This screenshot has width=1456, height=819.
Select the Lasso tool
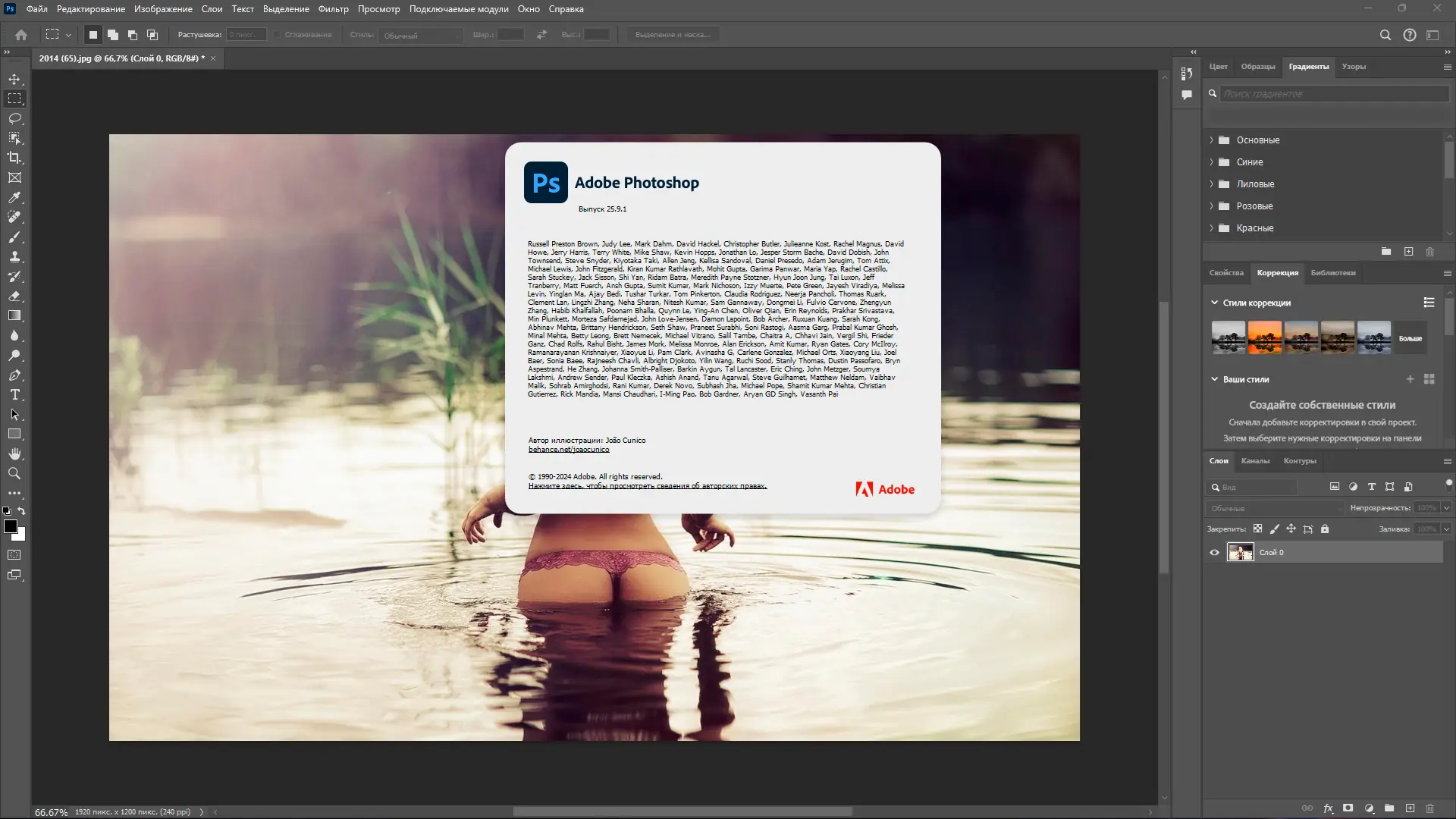pos(14,119)
